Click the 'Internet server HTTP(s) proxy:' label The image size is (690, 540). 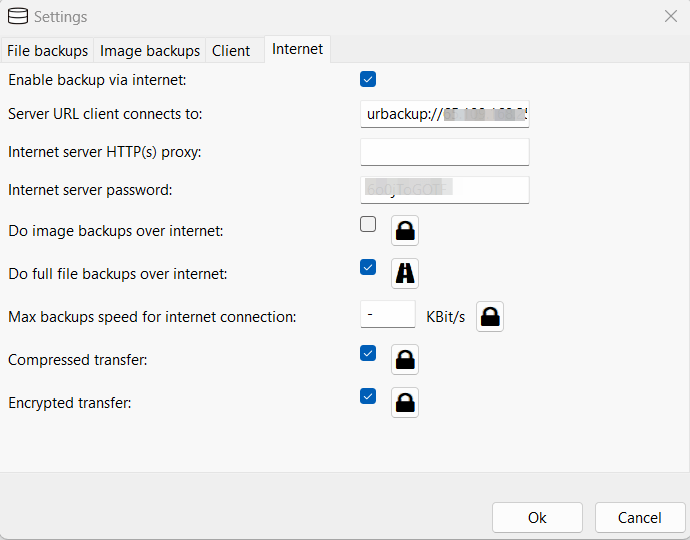click(105, 152)
